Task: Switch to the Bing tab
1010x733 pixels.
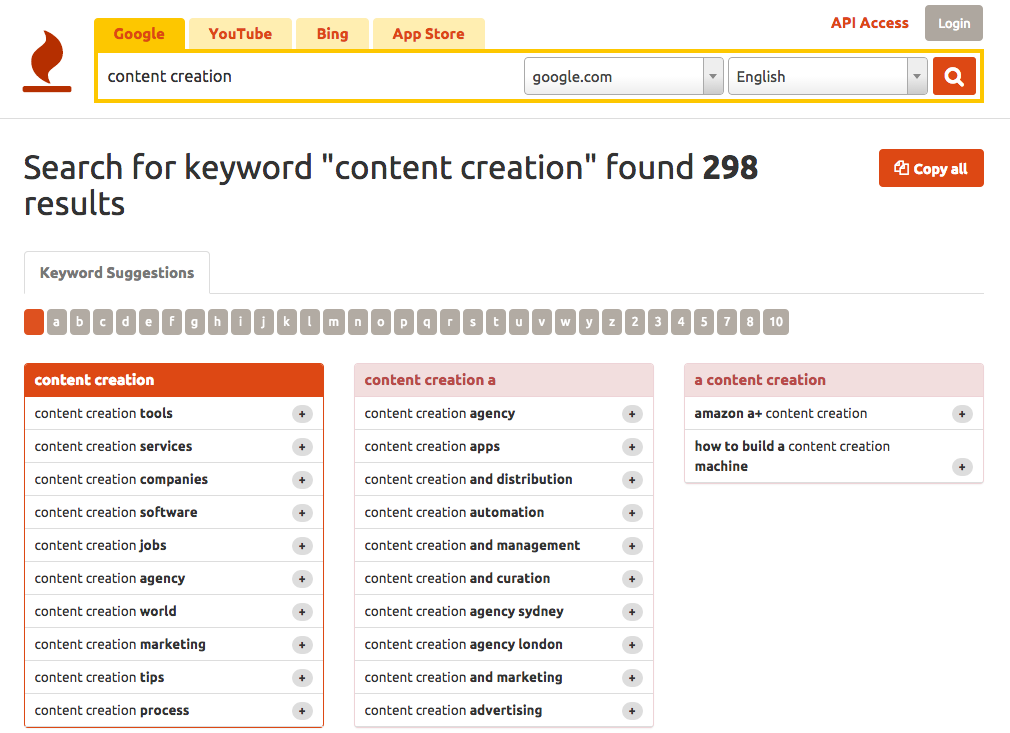Action: point(332,34)
